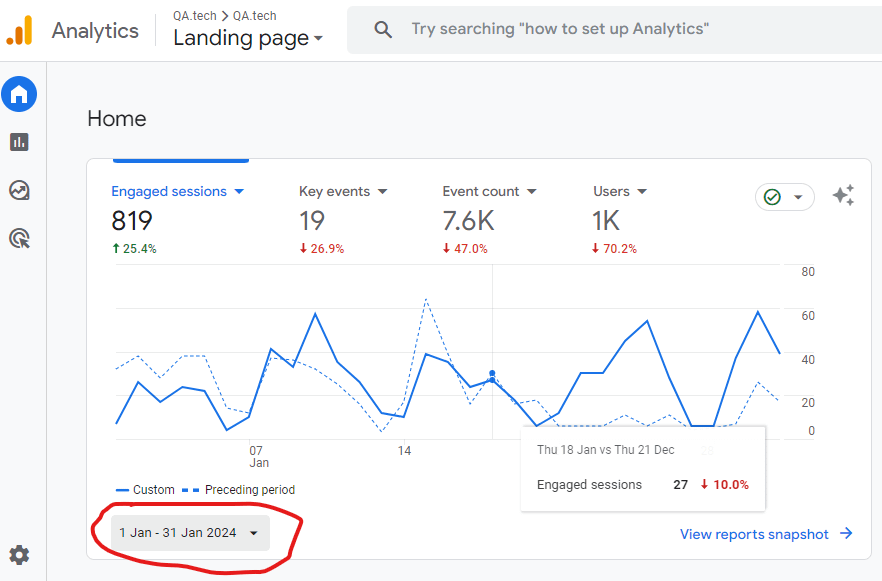882x581 pixels.
Task: Select the Event count metric tab
Action: (x=489, y=191)
